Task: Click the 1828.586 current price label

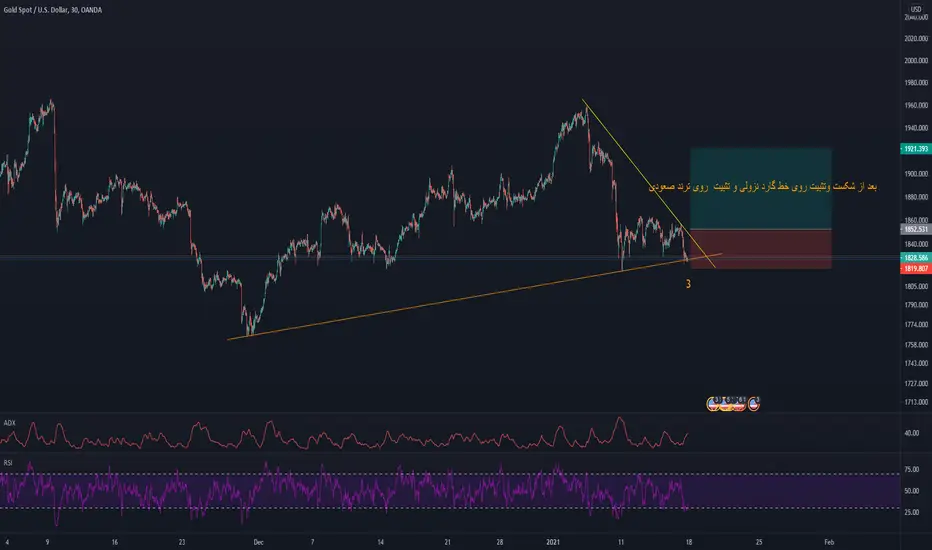Action: [x=916, y=257]
